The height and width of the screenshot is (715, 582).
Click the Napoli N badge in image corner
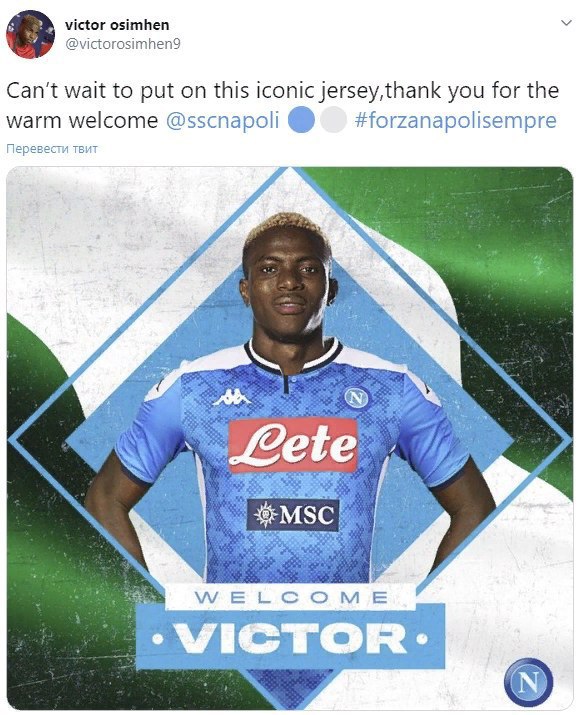[x=529, y=682]
